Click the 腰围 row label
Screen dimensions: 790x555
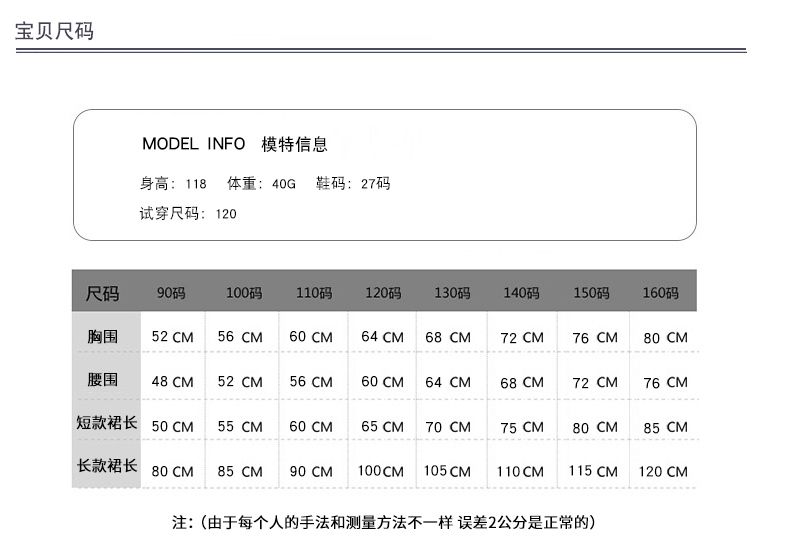tap(103, 379)
